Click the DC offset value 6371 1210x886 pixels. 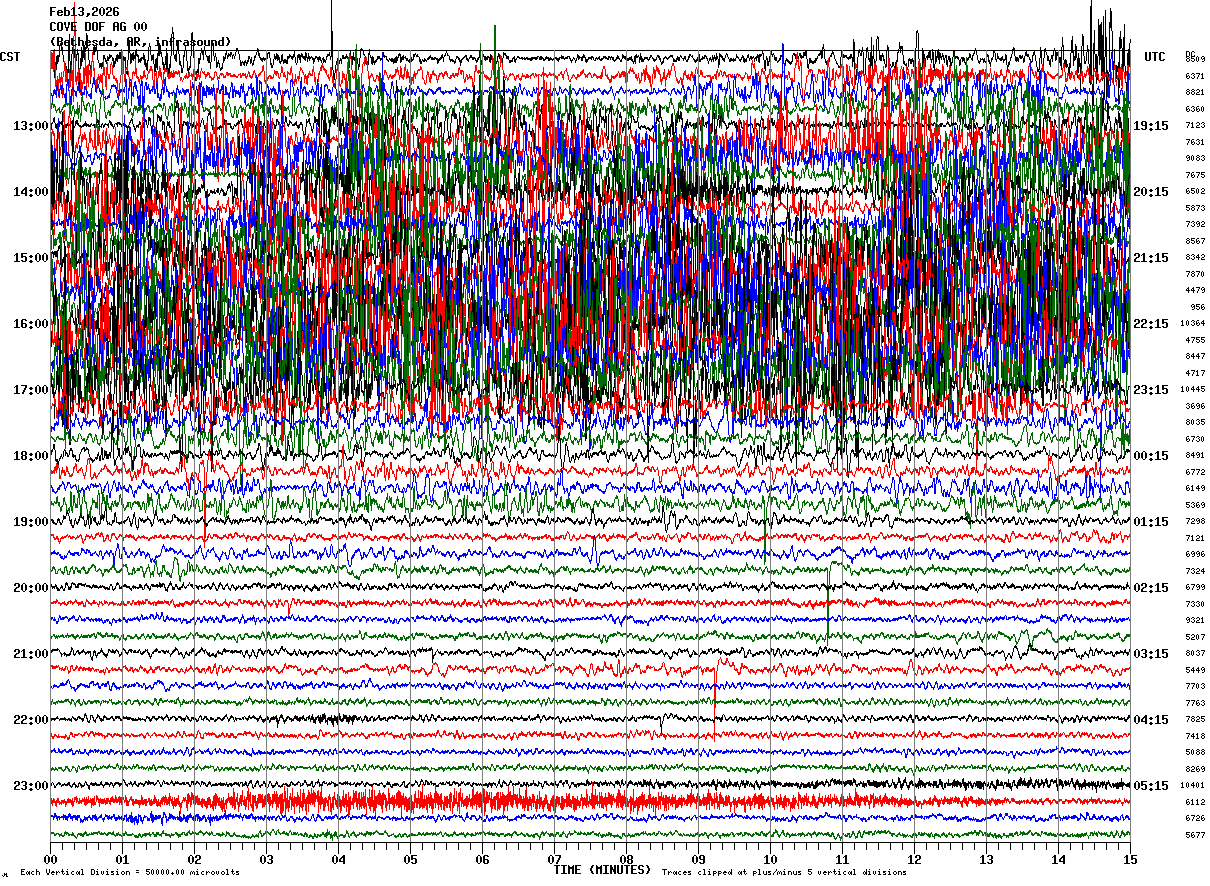click(x=1195, y=76)
